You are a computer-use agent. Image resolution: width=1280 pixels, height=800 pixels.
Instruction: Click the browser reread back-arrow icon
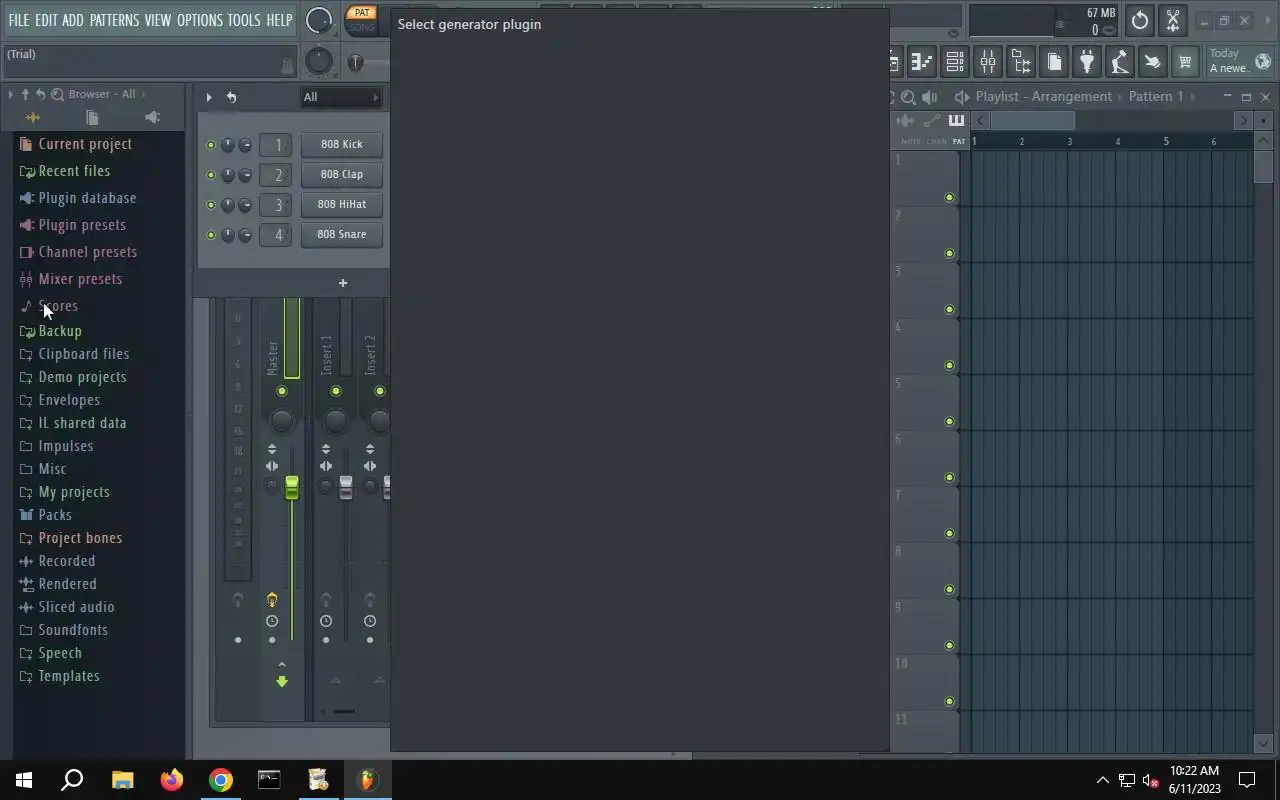pyautogui.click(x=41, y=94)
